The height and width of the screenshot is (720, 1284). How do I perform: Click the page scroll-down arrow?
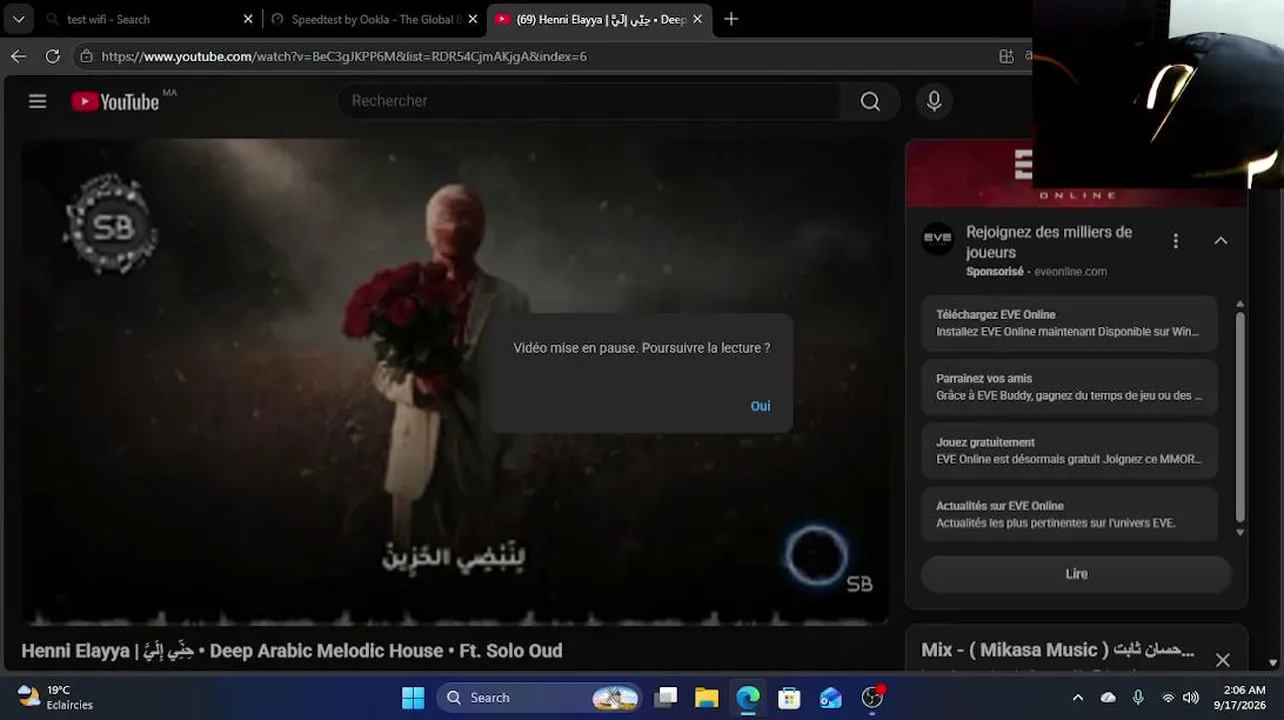tap(1273, 661)
